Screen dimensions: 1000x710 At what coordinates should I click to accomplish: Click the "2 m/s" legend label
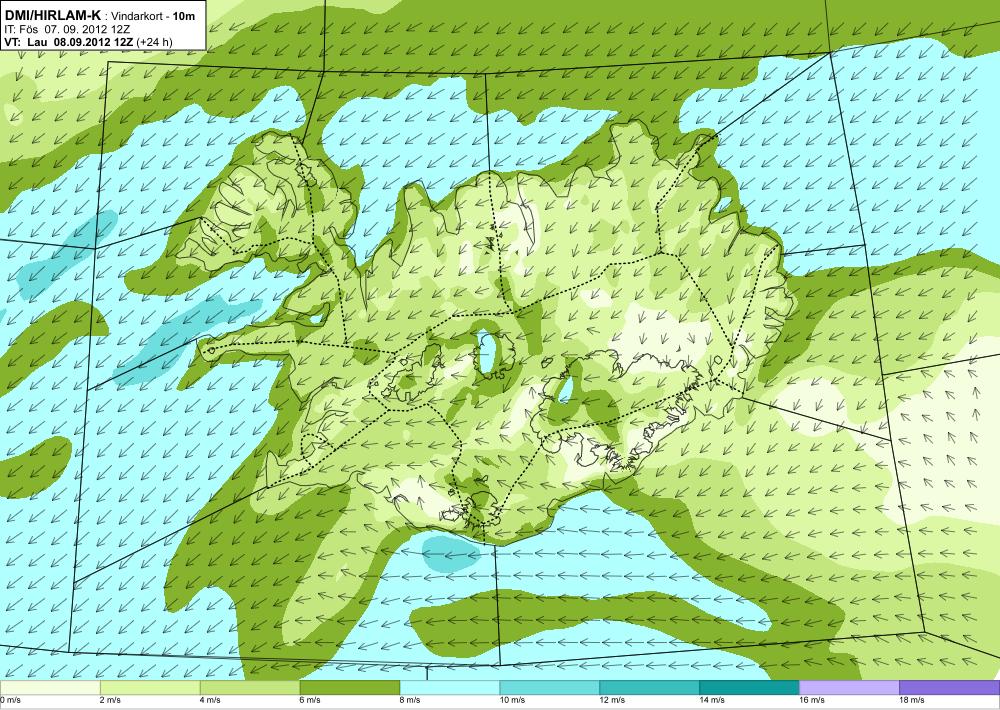[110, 700]
